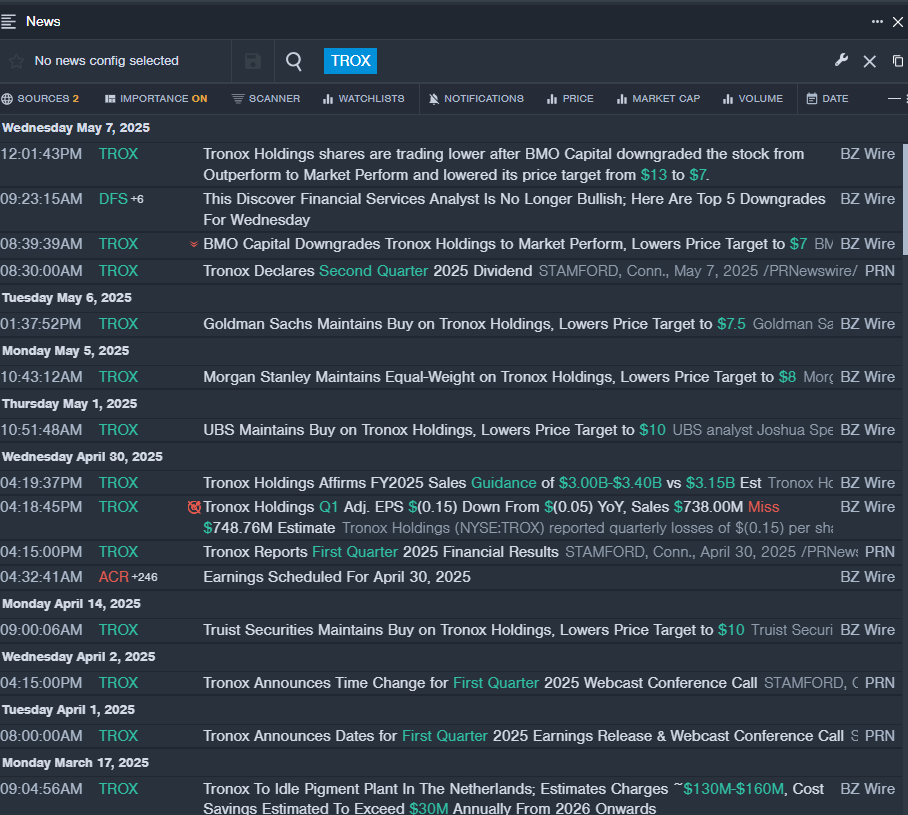
Task: Click the +246 tickers badge next to ACR
Action: (x=145, y=578)
